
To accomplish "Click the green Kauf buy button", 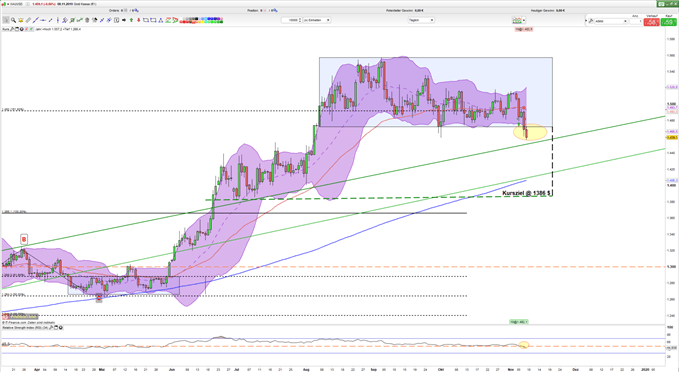I will [x=669, y=22].
